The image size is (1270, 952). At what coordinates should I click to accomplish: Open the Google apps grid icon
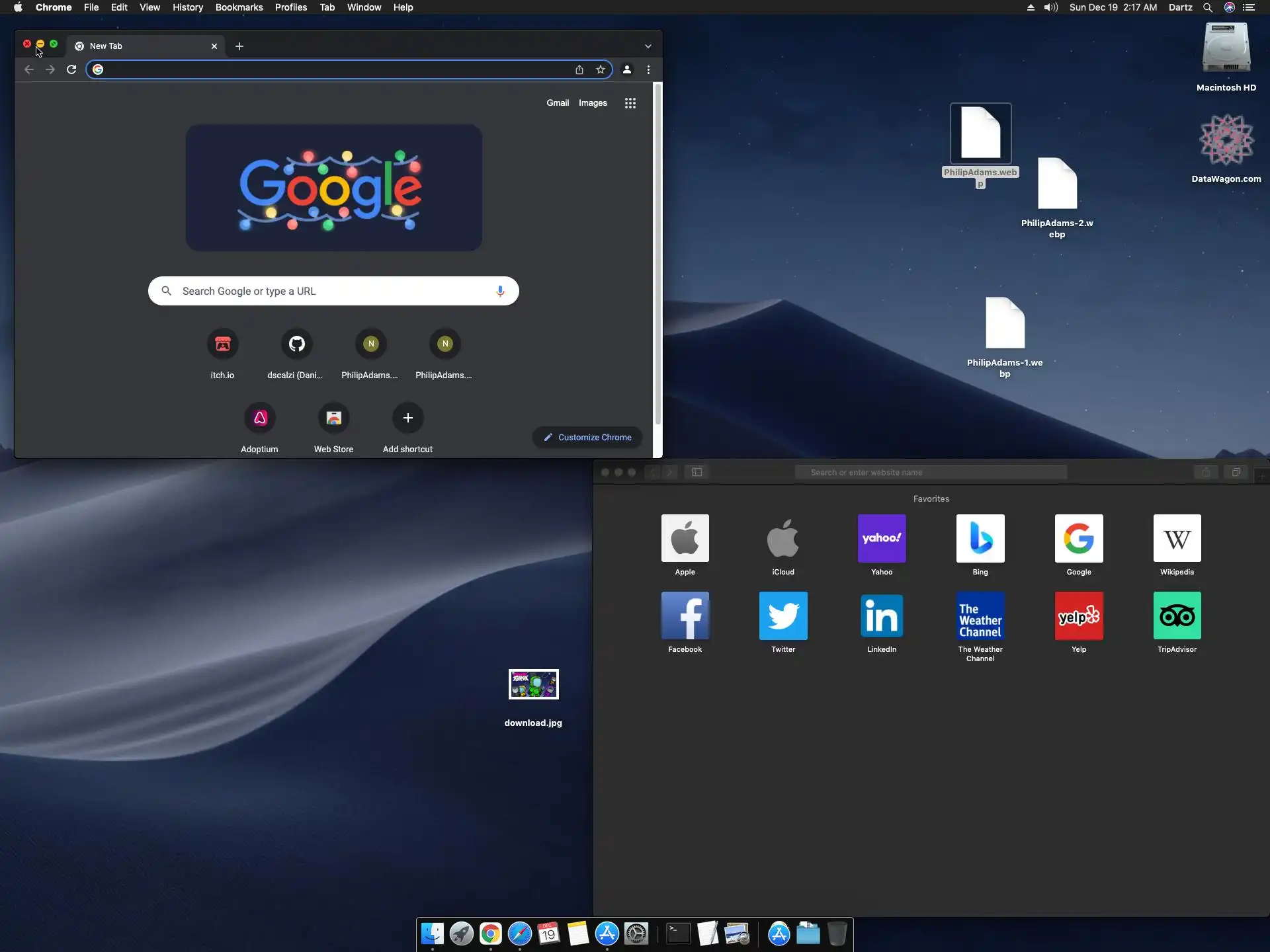click(630, 103)
